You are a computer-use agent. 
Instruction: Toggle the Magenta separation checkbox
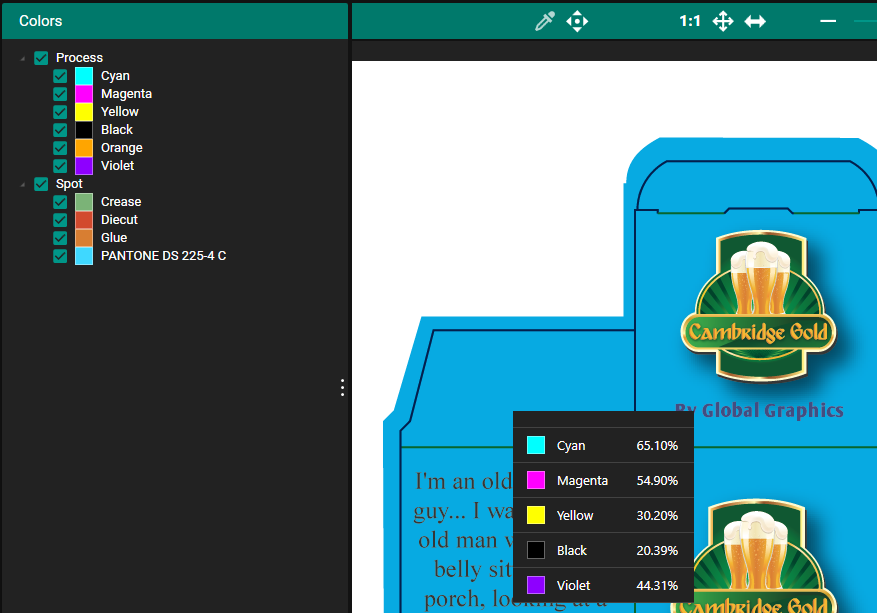click(60, 94)
